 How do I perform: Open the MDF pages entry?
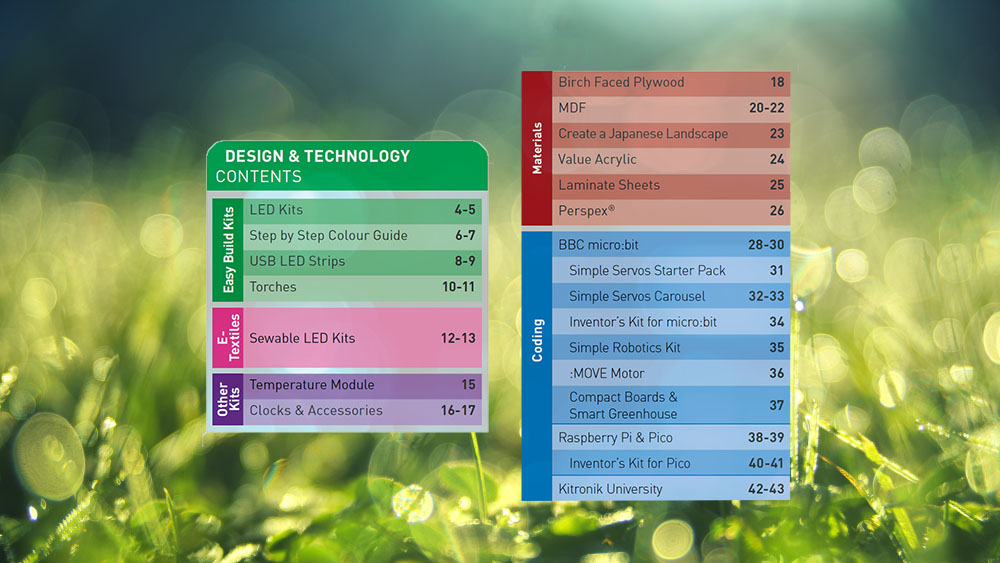click(670, 108)
